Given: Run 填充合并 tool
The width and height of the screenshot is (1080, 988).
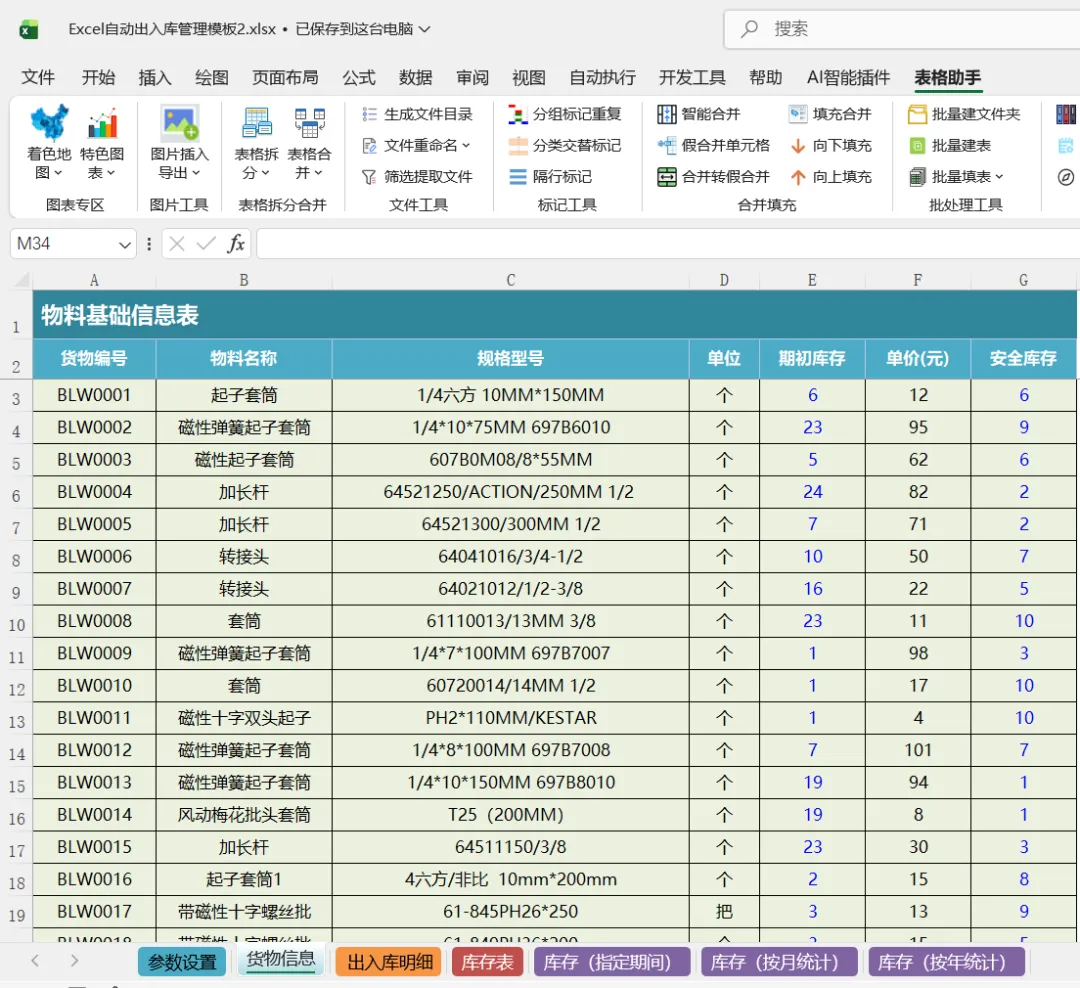Looking at the screenshot, I should [x=830, y=114].
